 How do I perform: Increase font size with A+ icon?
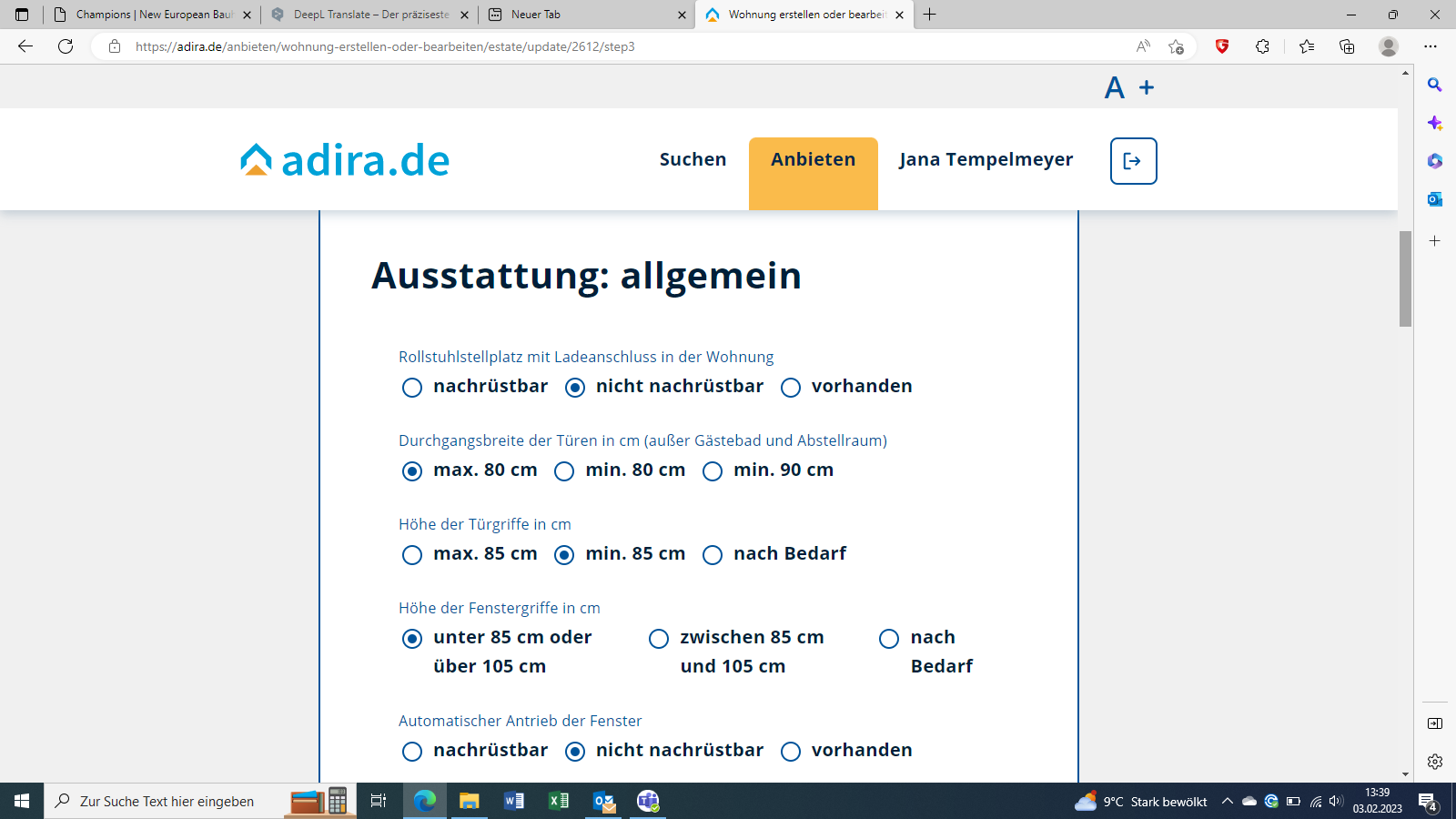(1128, 87)
